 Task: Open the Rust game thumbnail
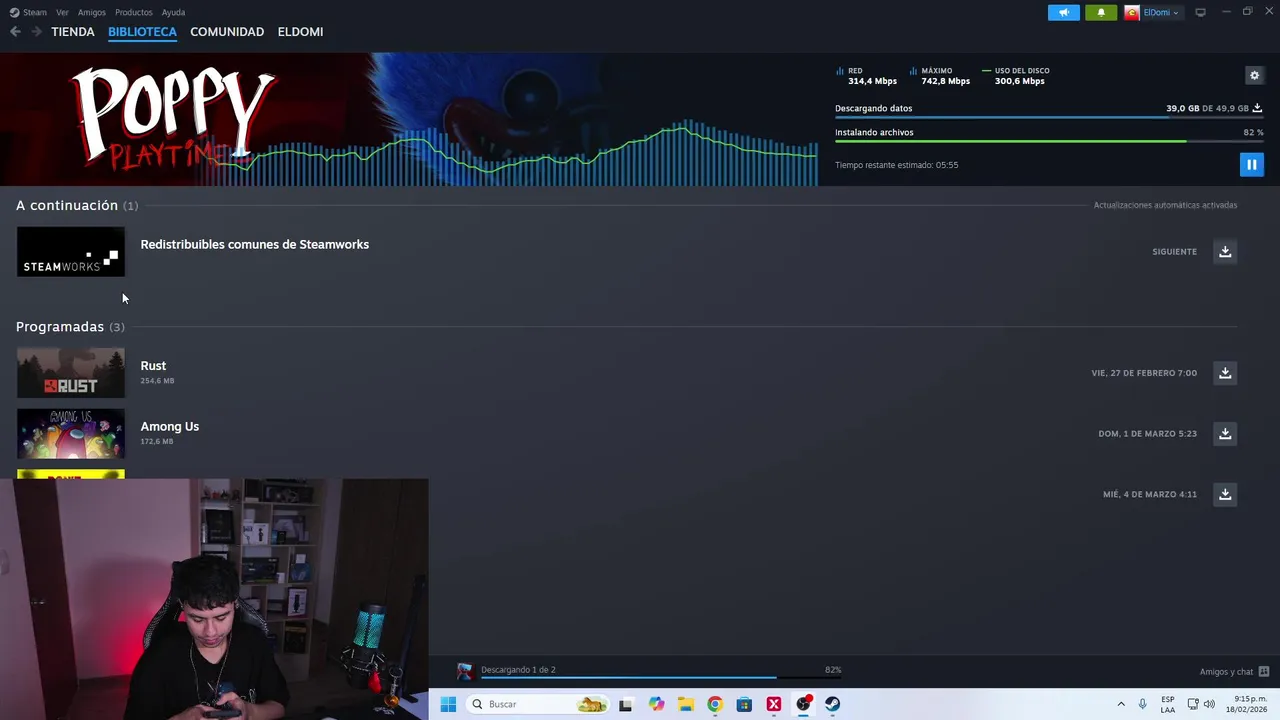(x=71, y=373)
